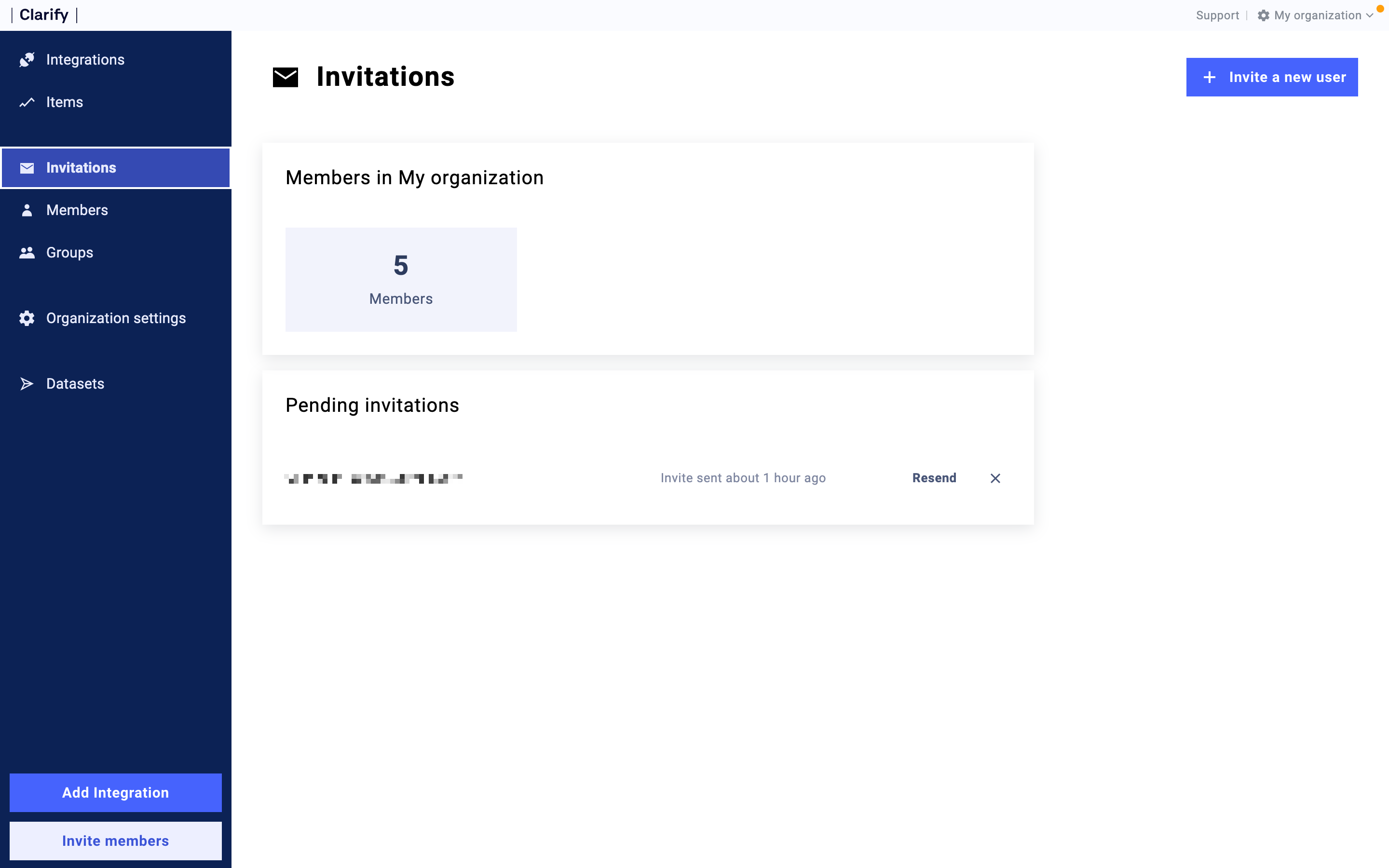
Task: Click the Integrations plug icon in sidebar
Action: pyautogui.click(x=27, y=60)
